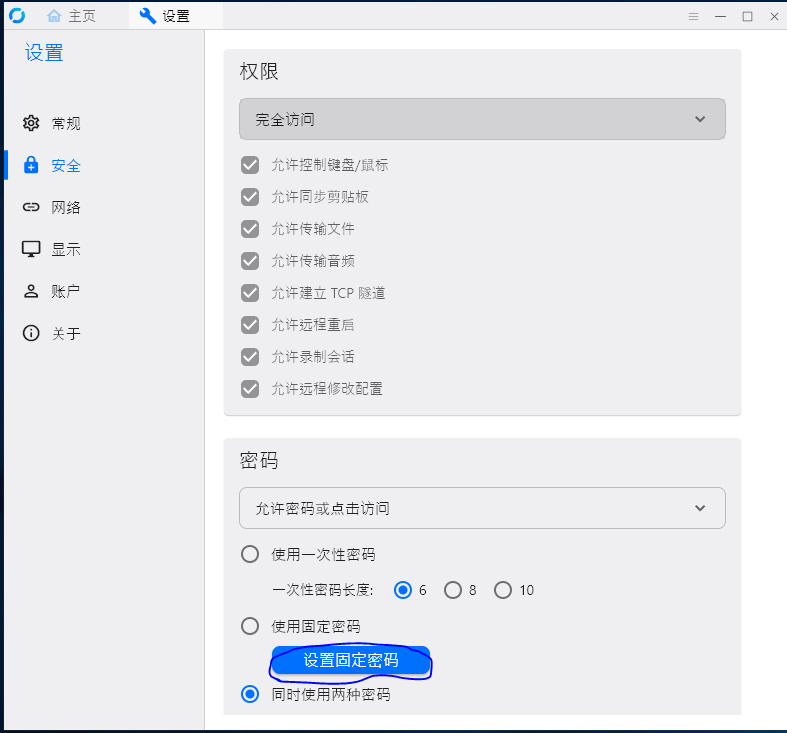Choose one-time password length 8

[453, 590]
